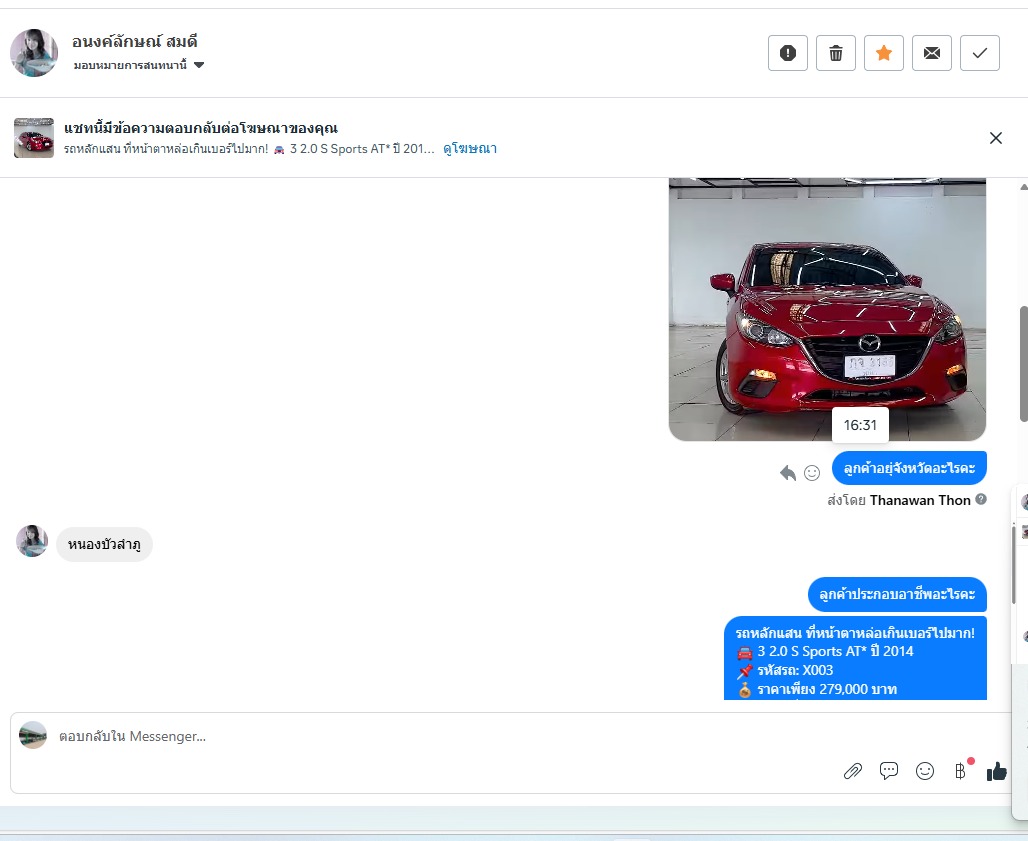This screenshot has height=841, width=1028.
Task: Open saved replies speech bubble icon
Action: point(888,771)
